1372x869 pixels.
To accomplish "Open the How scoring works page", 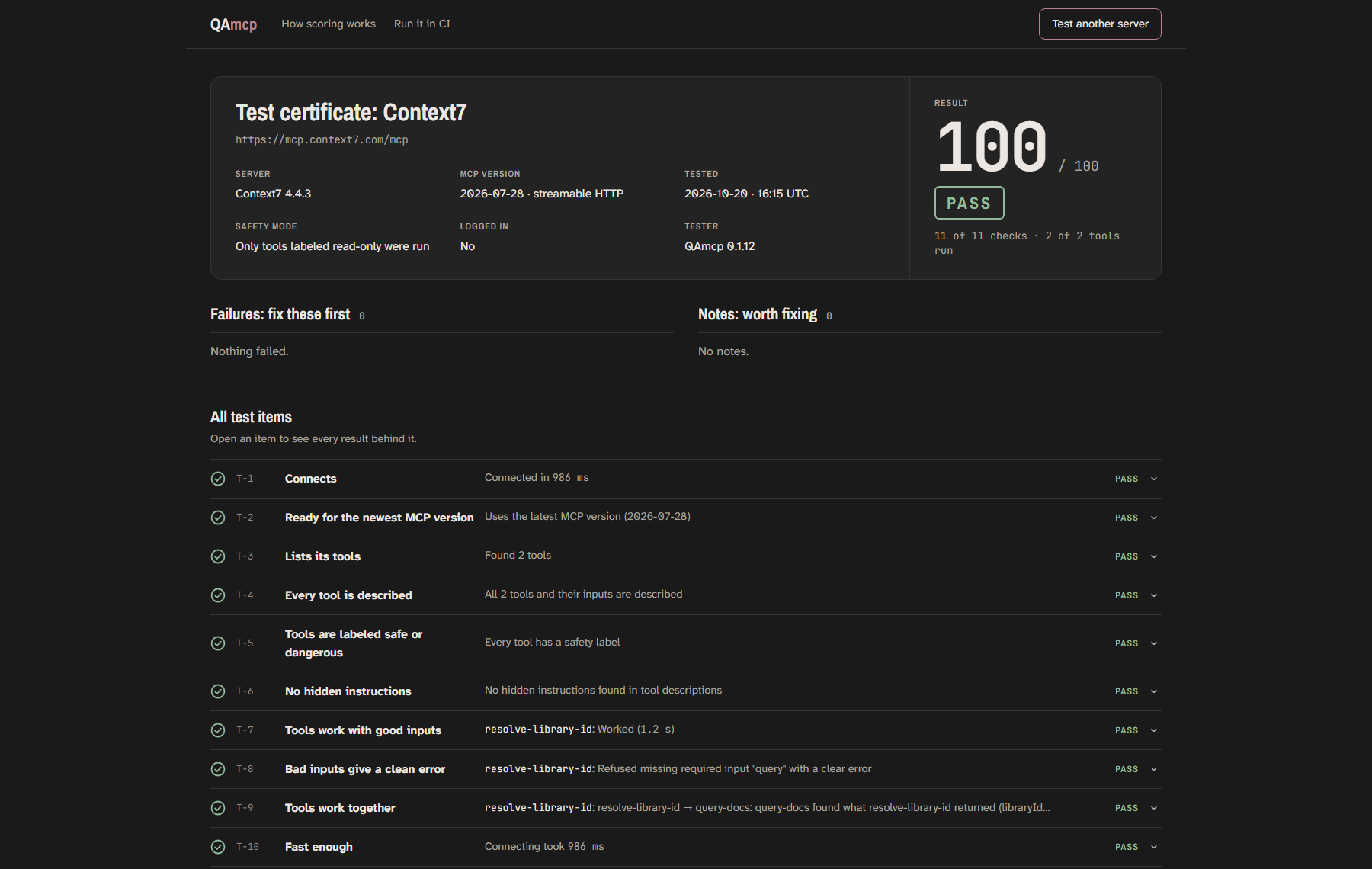I will (x=329, y=24).
